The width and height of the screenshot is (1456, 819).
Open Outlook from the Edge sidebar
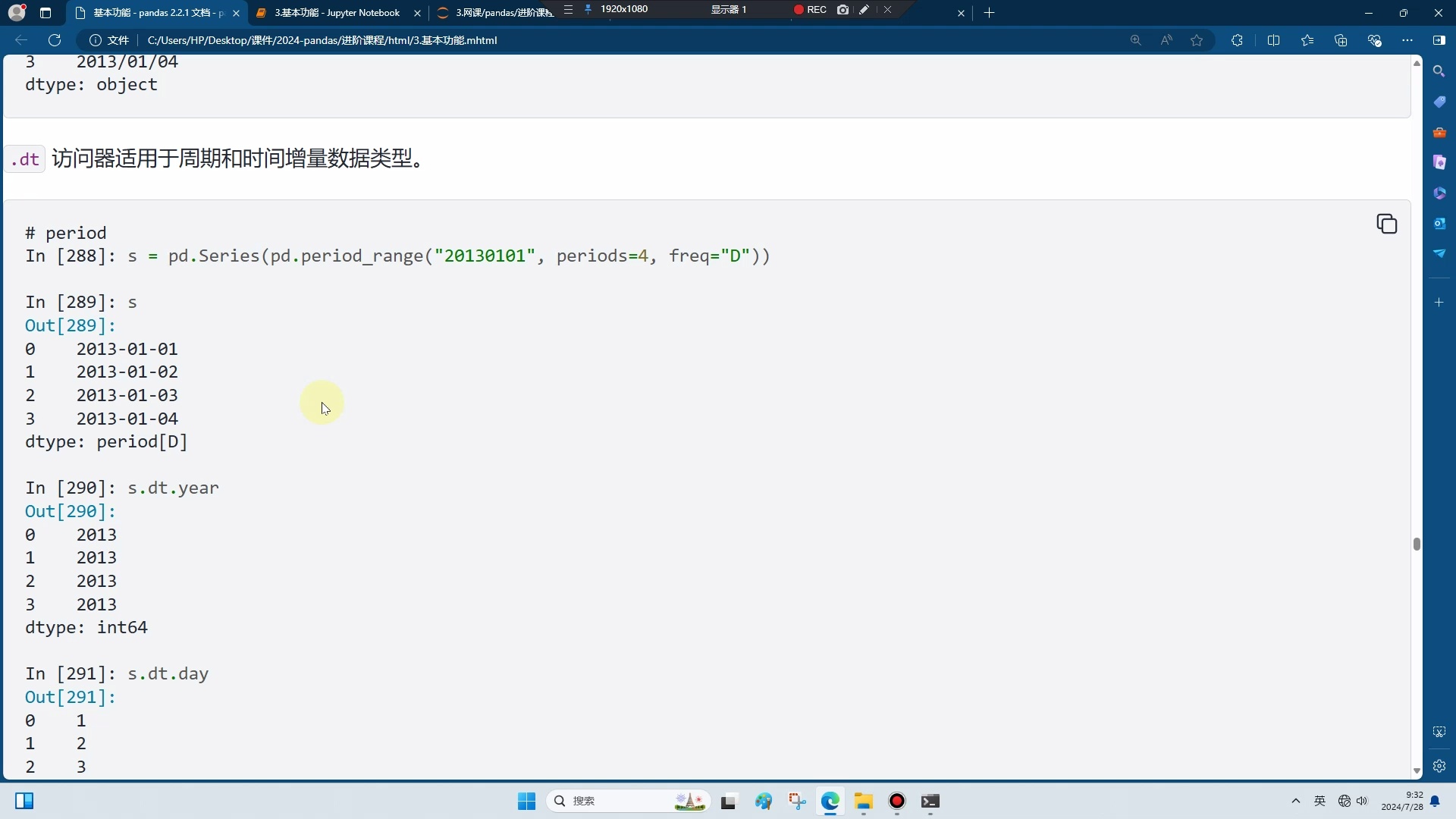[x=1440, y=224]
